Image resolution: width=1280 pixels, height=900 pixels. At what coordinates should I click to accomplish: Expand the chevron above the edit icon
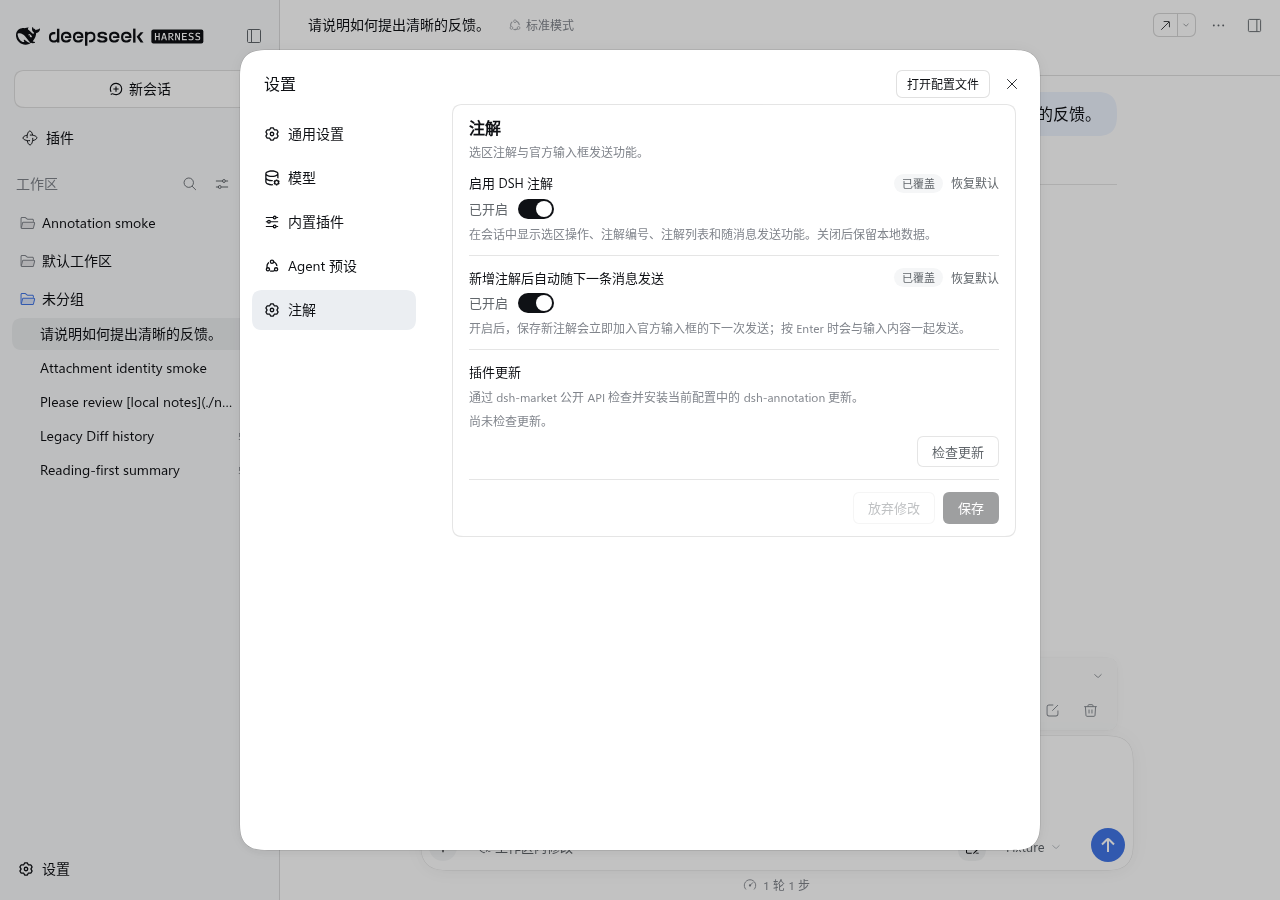pos(1098,676)
